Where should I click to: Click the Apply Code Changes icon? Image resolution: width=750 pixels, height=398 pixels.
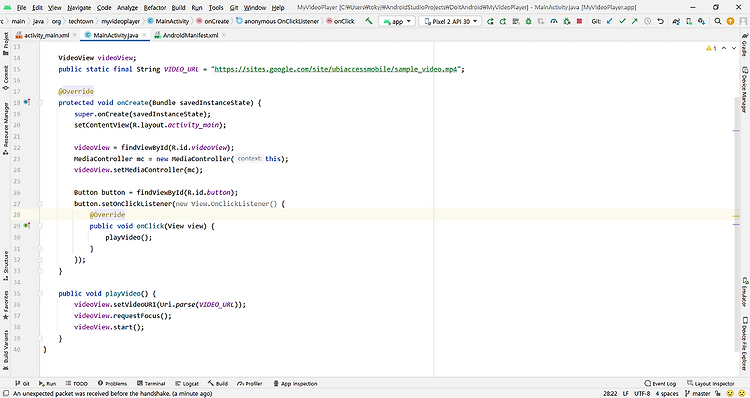(516, 21)
